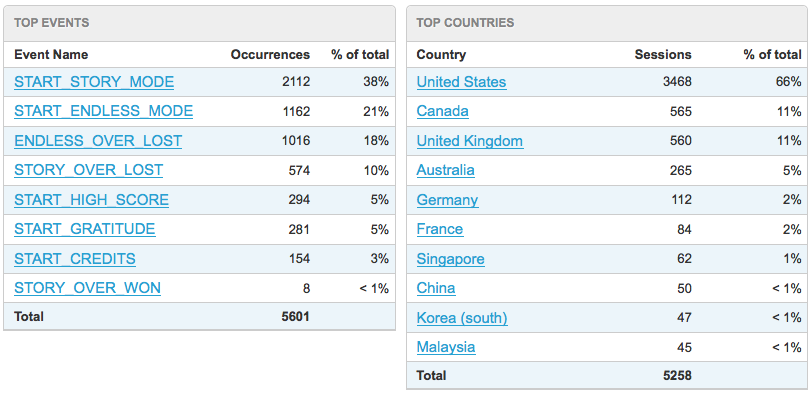Click the 1016 occurrences value
This screenshot has height=395, width=812.
tap(296, 141)
